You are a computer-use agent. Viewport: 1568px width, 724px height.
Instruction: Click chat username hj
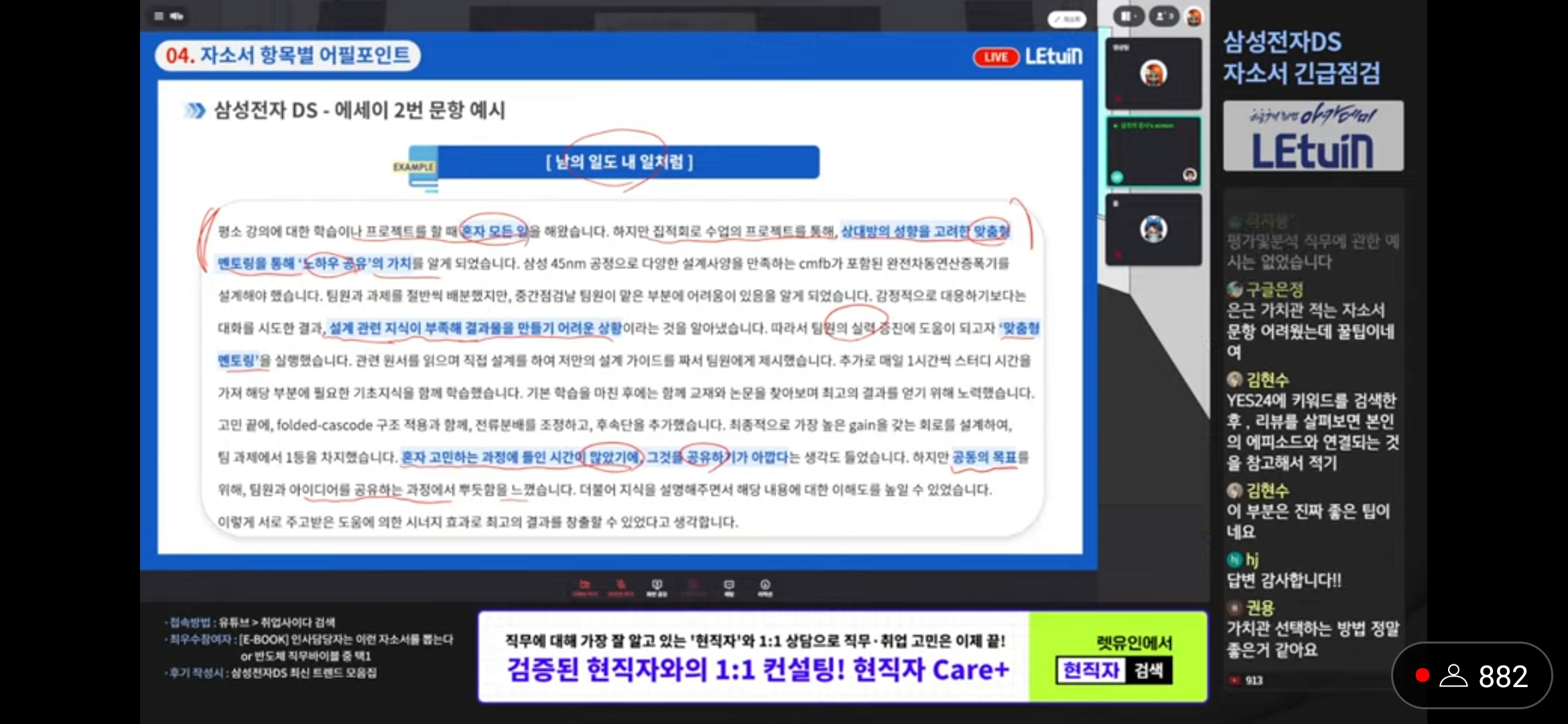1252,559
